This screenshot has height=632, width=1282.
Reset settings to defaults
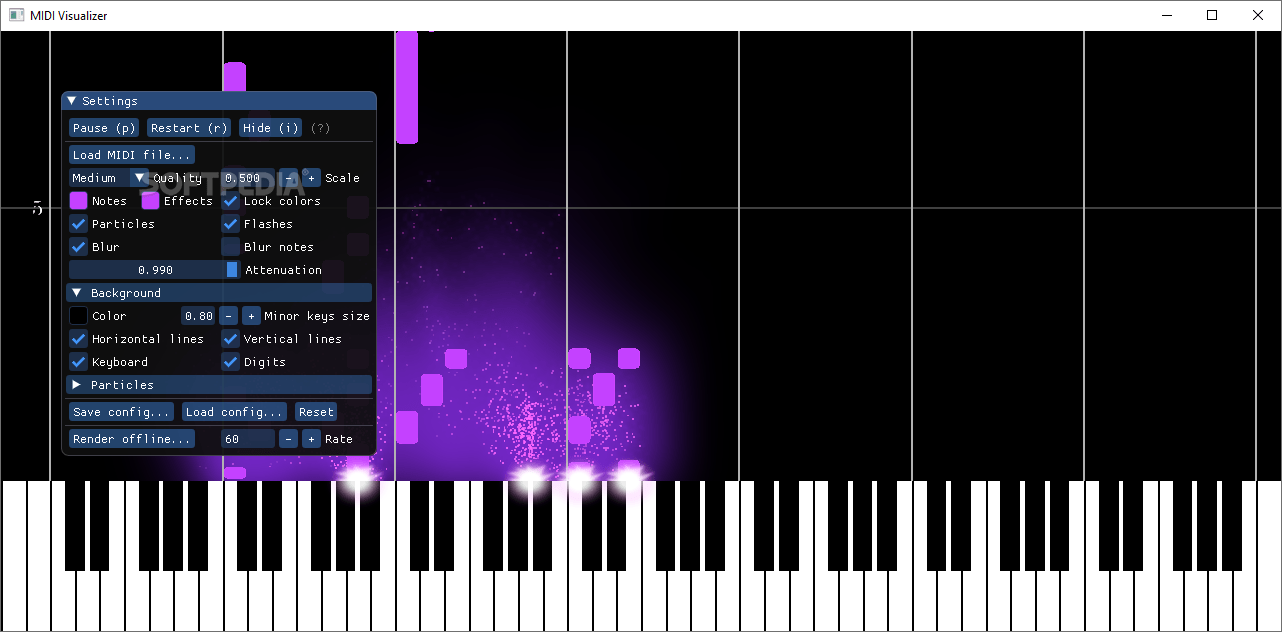pyautogui.click(x=316, y=411)
